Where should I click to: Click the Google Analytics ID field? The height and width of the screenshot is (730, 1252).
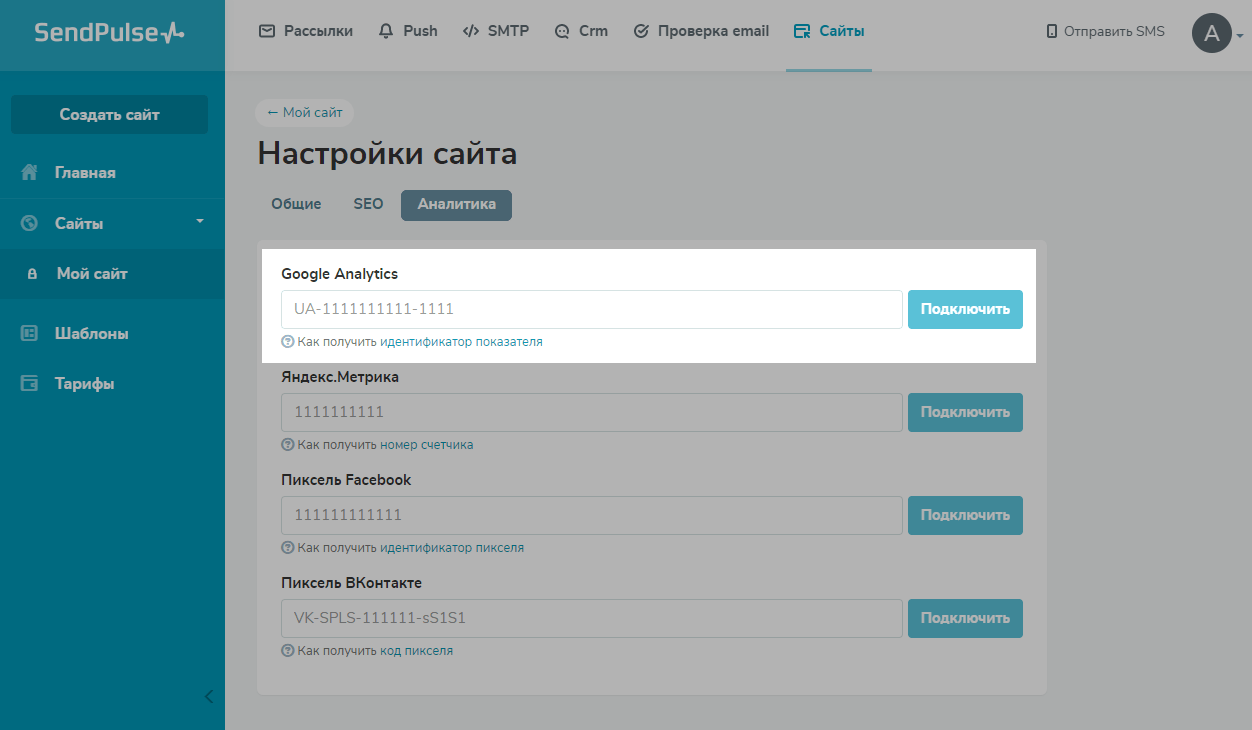592,309
